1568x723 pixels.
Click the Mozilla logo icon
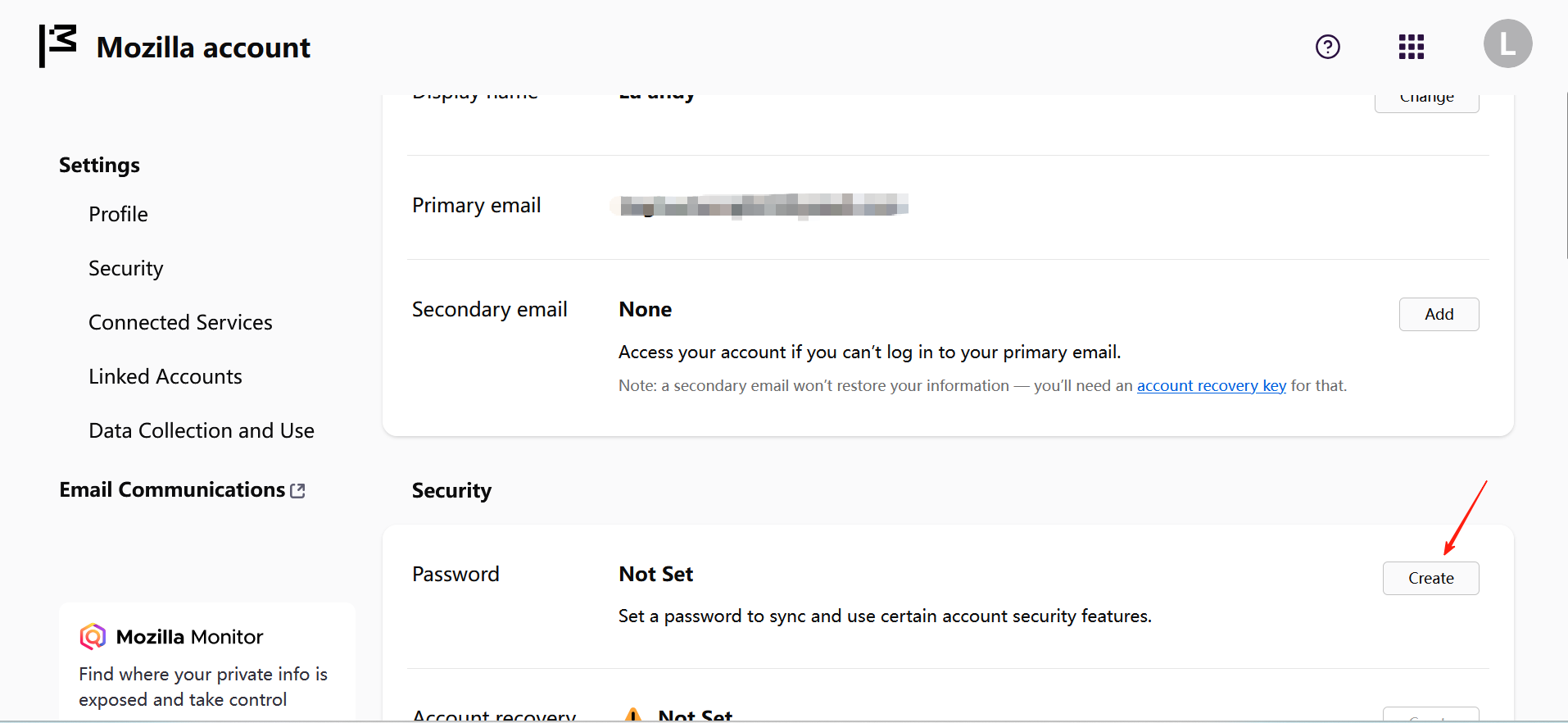coord(58,46)
